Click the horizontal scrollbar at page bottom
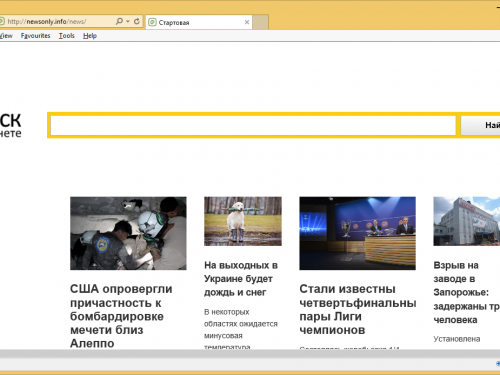Viewport: 500px width, 375px height. (x=250, y=354)
